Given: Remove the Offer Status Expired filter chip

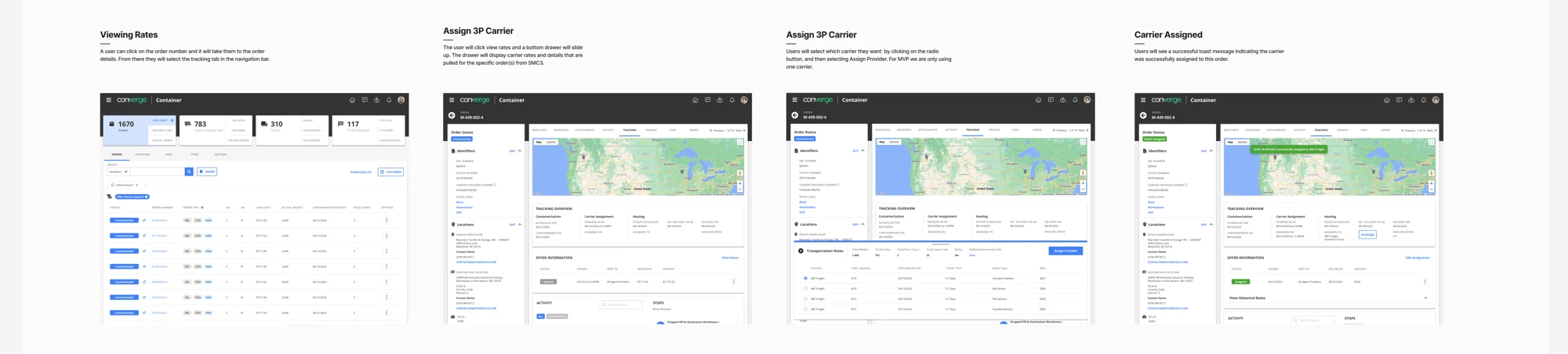Looking at the screenshot, I should click(x=147, y=197).
